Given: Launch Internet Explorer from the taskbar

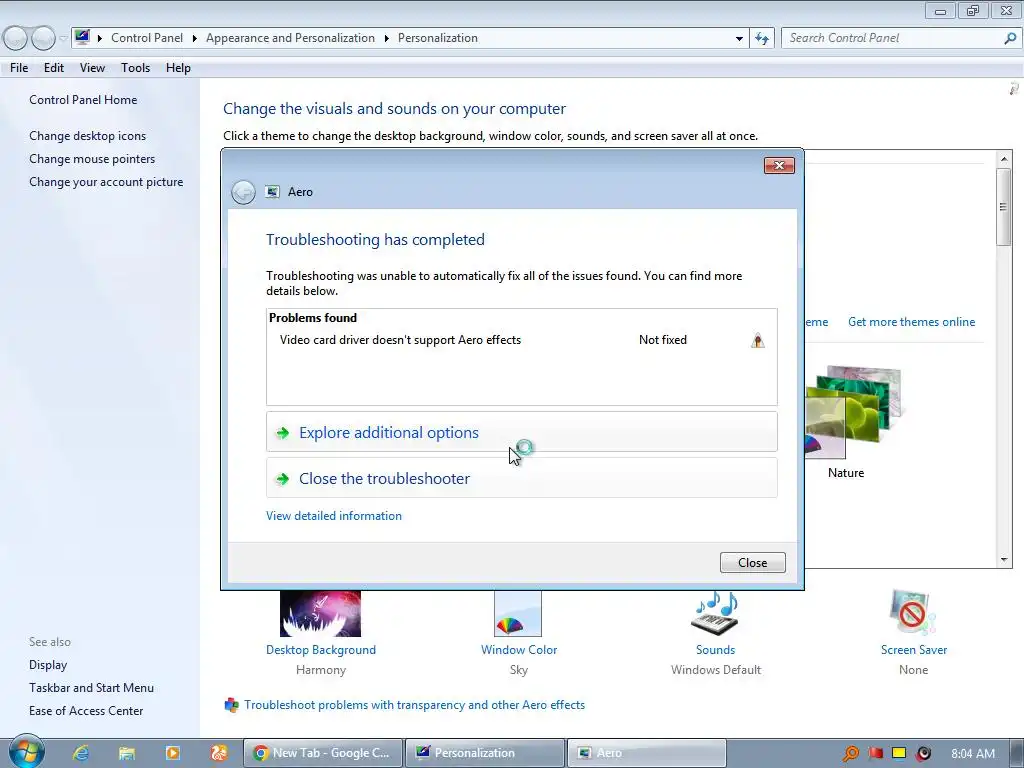Looking at the screenshot, I should (x=81, y=753).
